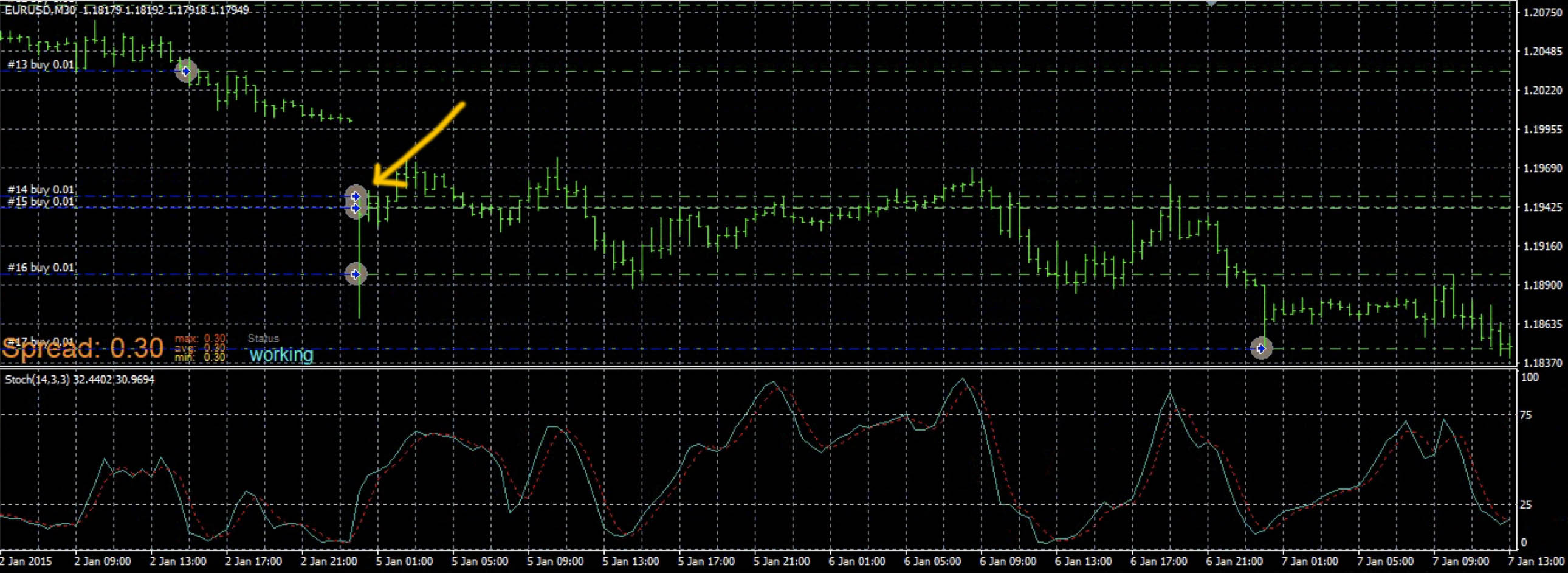Viewport: 1568px width, 573px height.
Task: Click the #17 buy entry arrow marker
Action: click(1261, 349)
